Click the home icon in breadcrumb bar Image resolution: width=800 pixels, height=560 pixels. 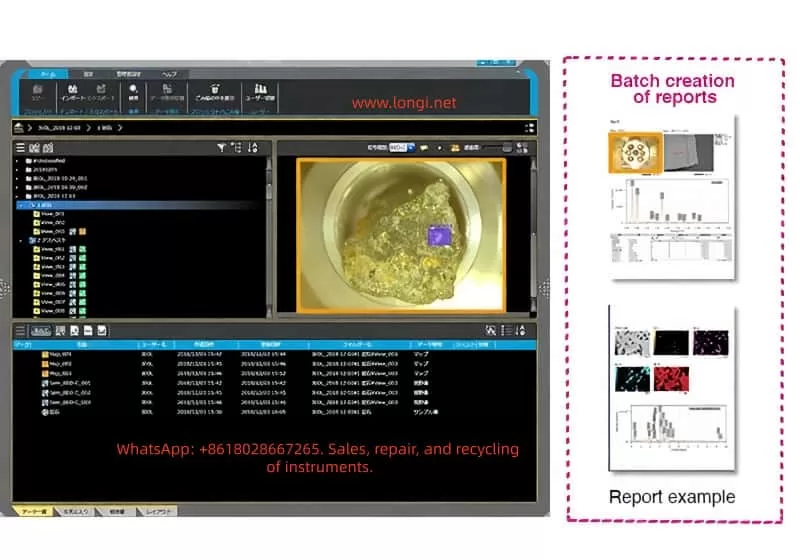coord(19,127)
